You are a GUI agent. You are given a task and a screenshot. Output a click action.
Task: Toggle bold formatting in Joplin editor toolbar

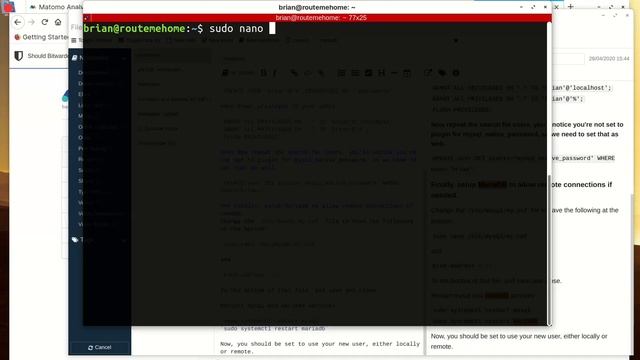click(x=264, y=73)
